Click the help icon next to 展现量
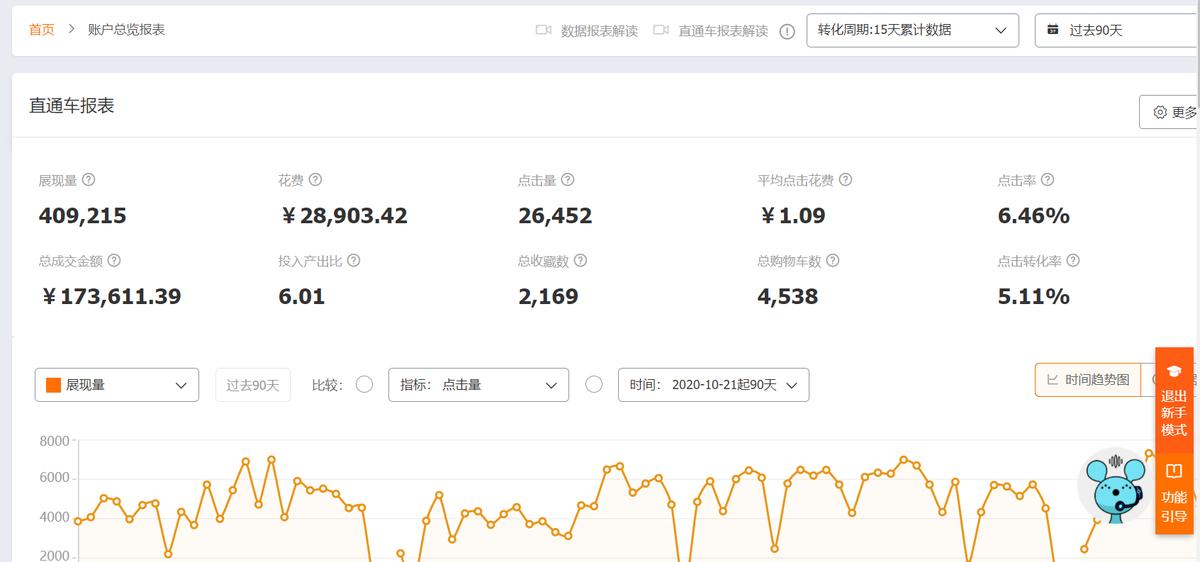Image resolution: width=1200 pixels, height=562 pixels. pyautogui.click(x=88, y=180)
